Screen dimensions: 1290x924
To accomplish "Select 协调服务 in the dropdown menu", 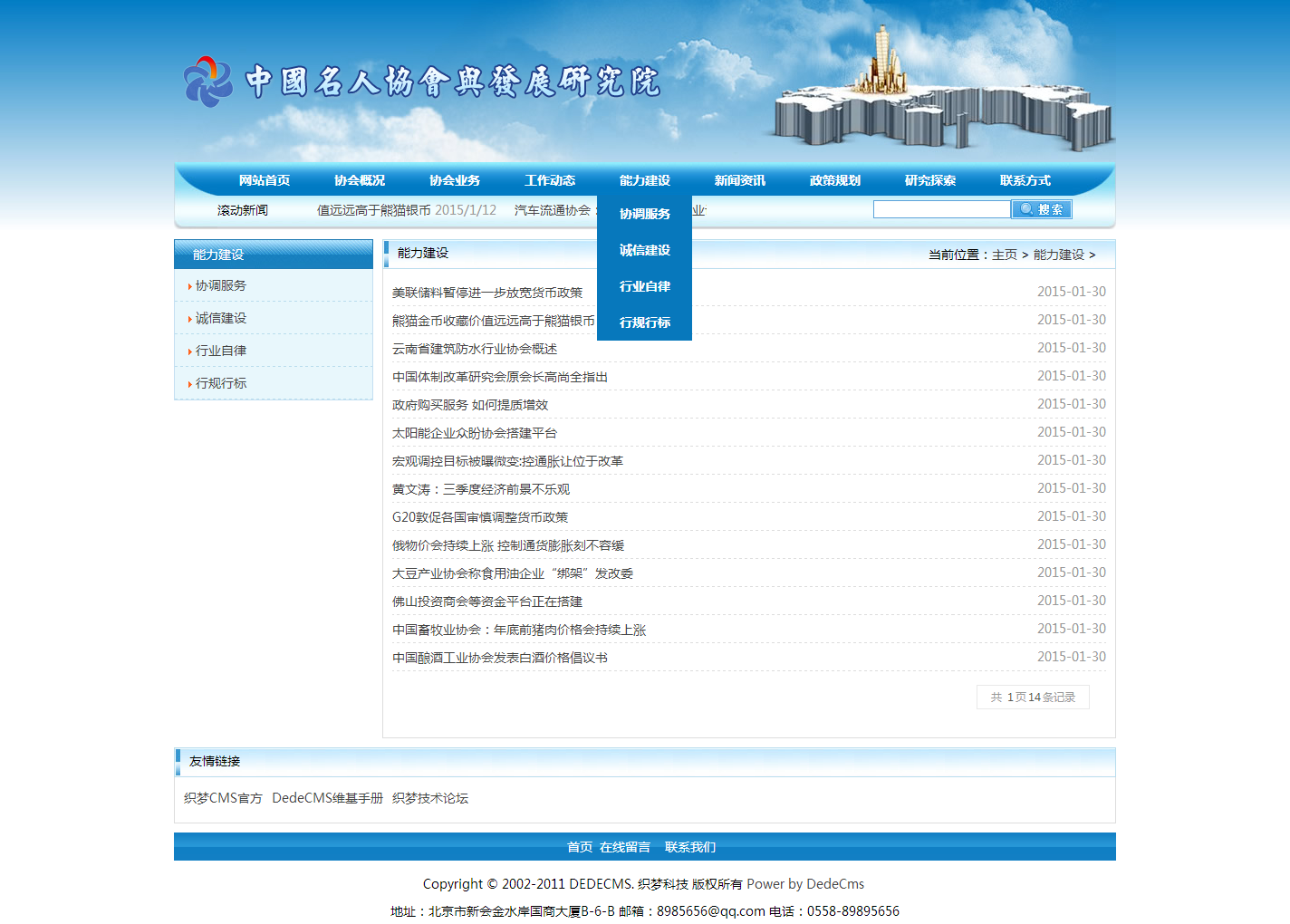I will click(644, 214).
